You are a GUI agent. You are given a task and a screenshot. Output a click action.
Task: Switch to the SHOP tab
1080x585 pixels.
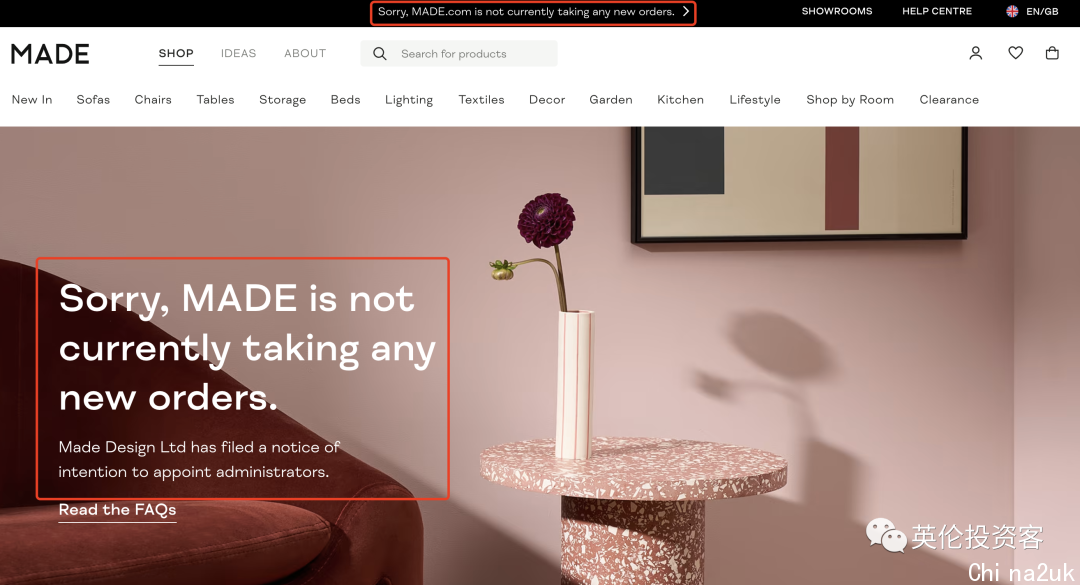click(x=176, y=54)
